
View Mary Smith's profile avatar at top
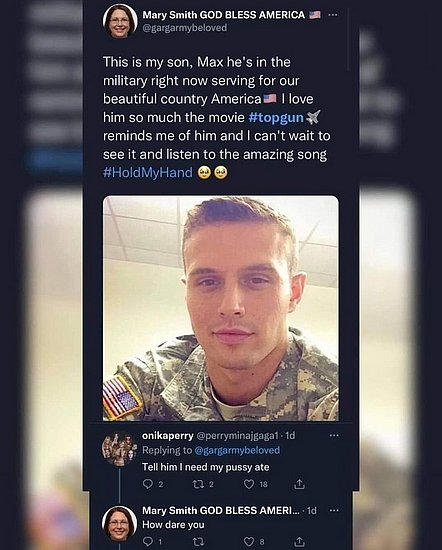click(120, 21)
